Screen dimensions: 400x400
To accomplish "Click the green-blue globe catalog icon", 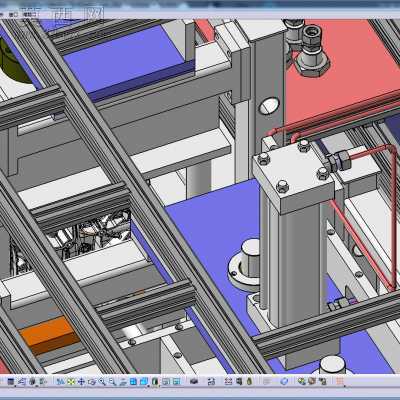I will pyautogui.click(x=302, y=381).
